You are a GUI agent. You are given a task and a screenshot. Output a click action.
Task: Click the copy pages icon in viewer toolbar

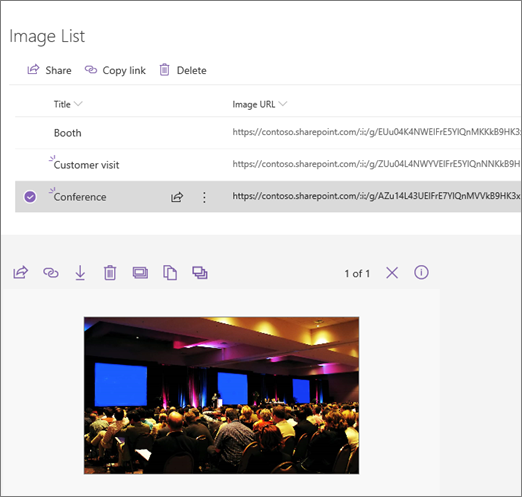tap(170, 273)
